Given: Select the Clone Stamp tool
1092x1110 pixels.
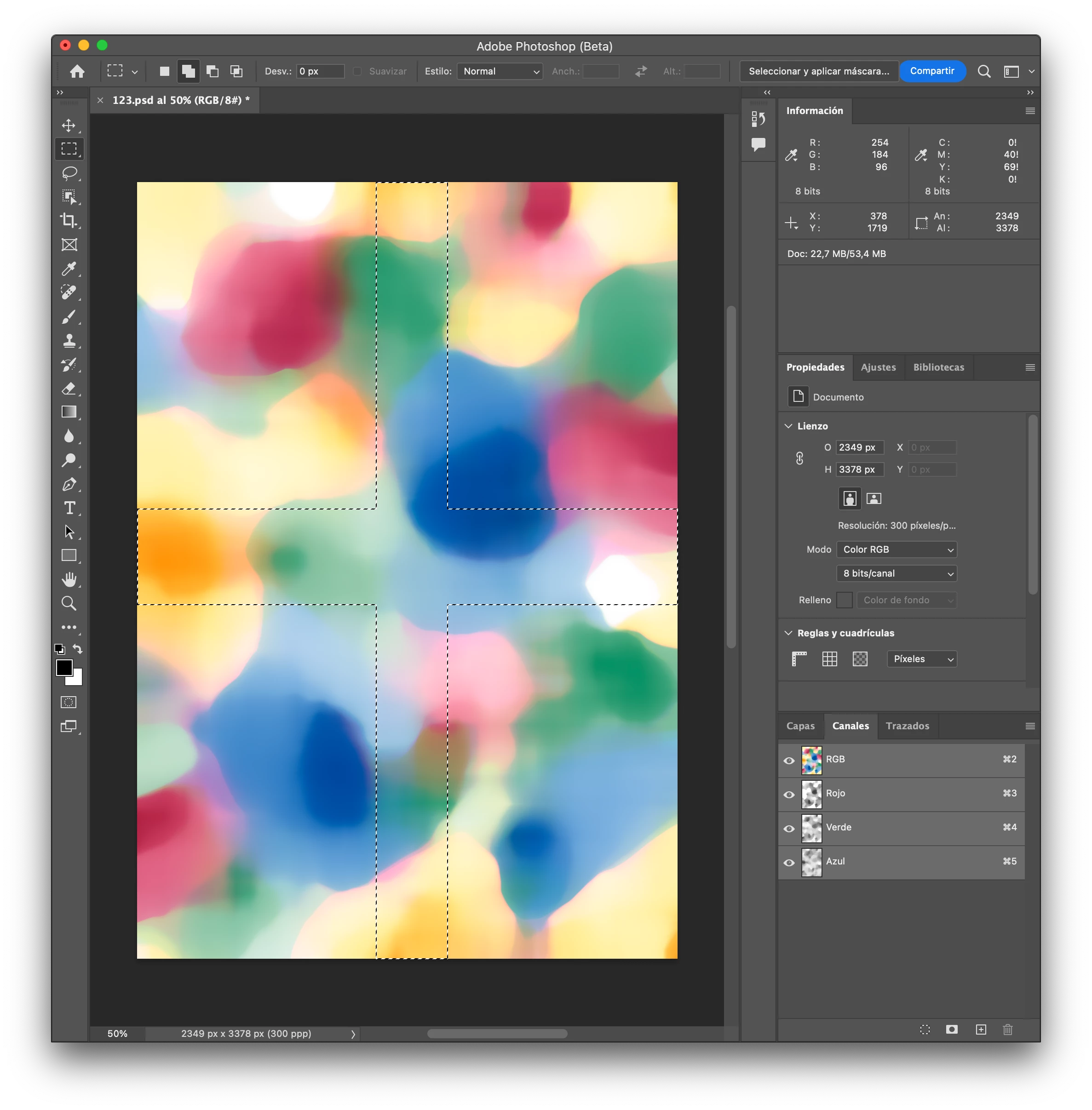Looking at the screenshot, I should (x=69, y=341).
